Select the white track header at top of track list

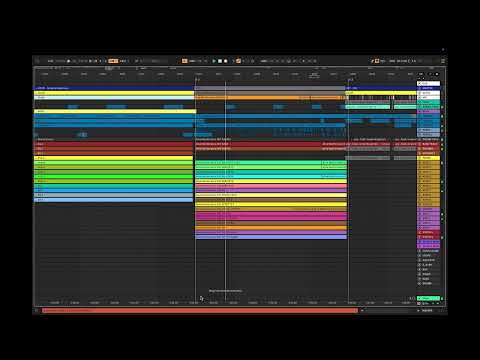[429, 83]
